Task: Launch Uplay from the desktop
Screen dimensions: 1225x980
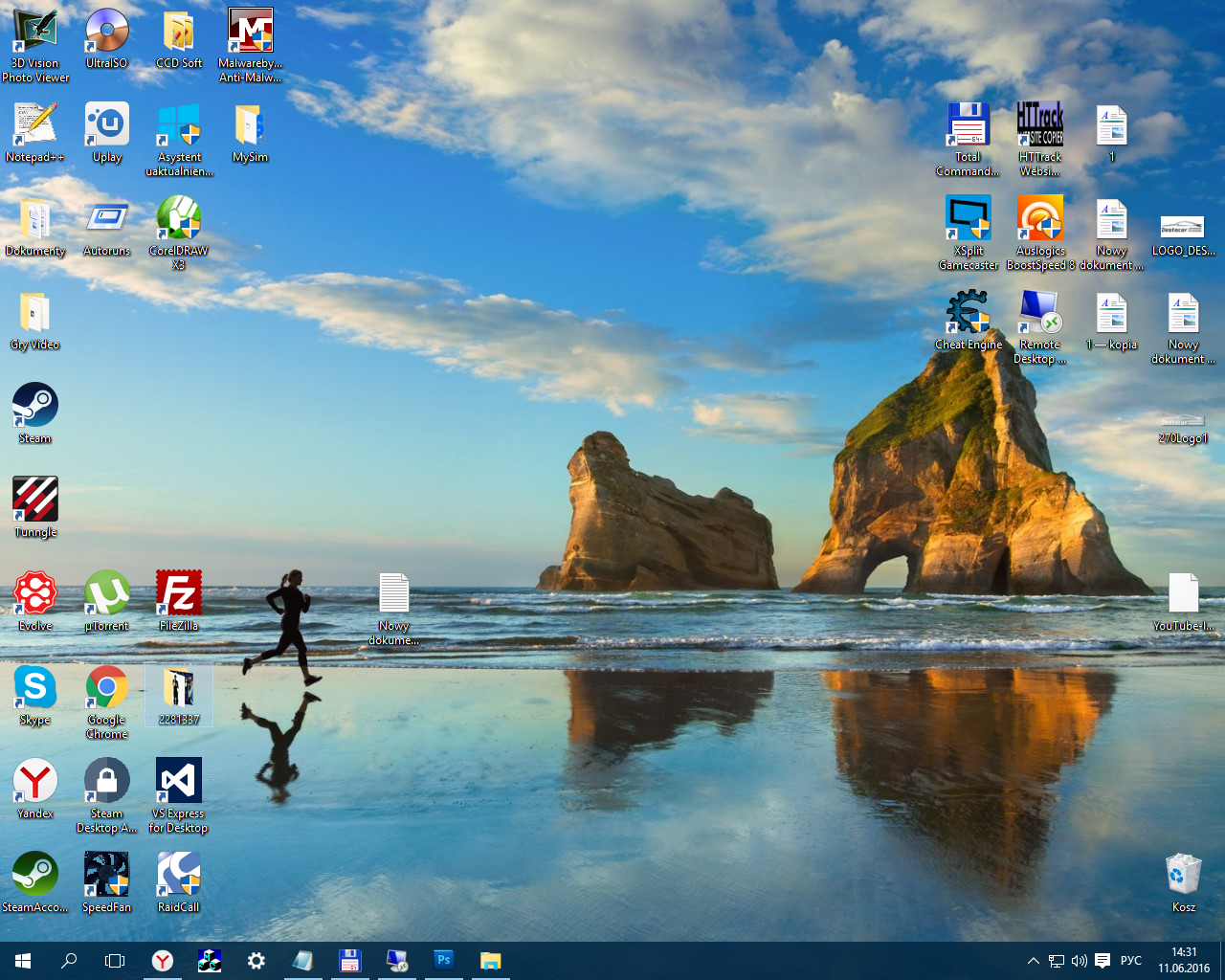Action: 107,132
